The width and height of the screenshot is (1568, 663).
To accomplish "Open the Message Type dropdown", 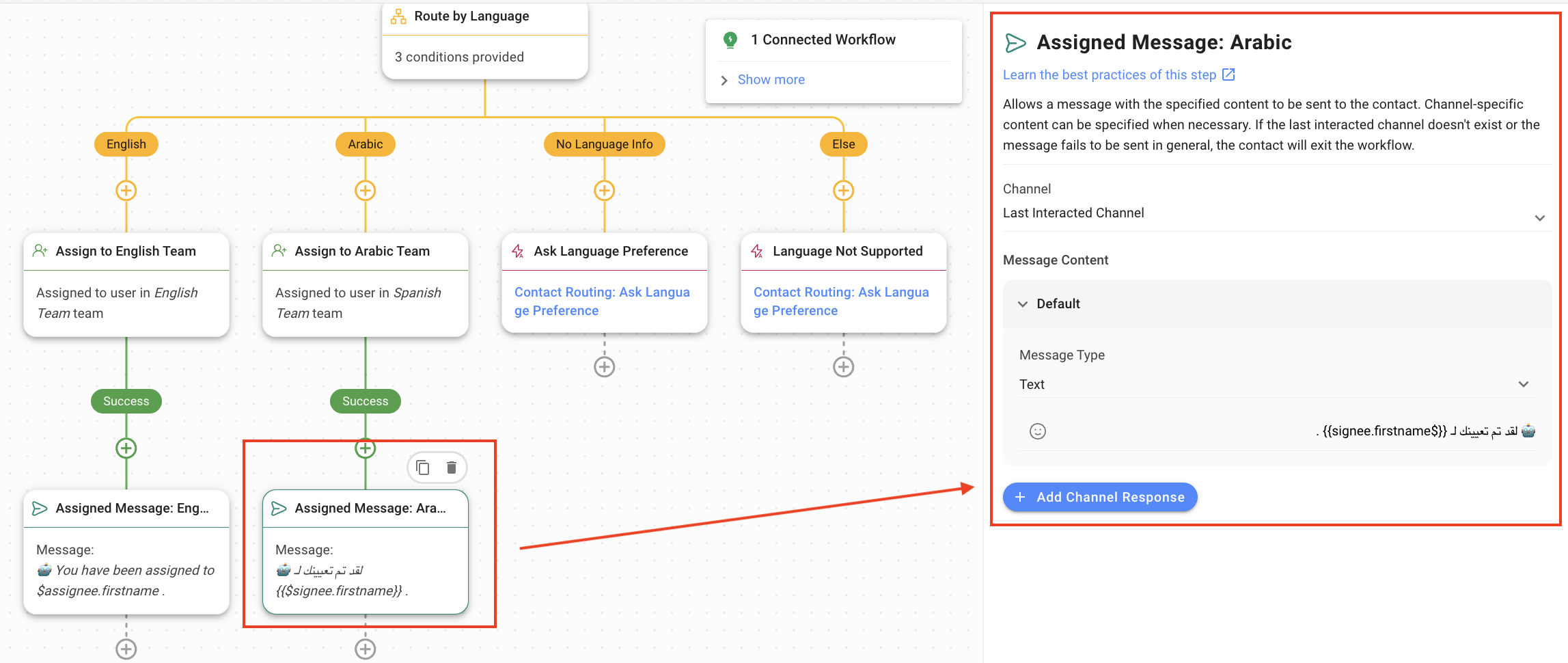I will click(1274, 385).
